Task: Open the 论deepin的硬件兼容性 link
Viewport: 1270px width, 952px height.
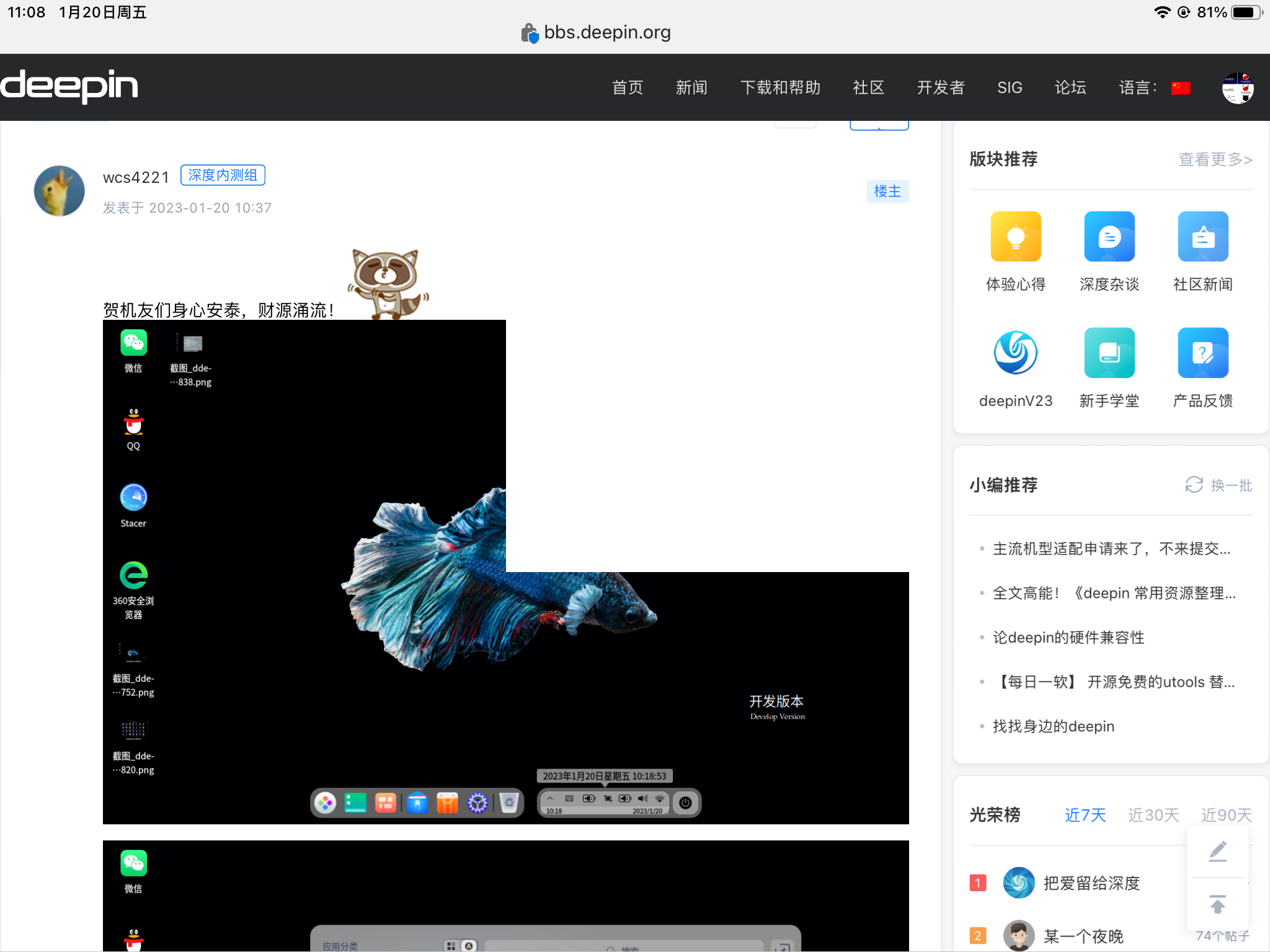Action: [x=1068, y=637]
